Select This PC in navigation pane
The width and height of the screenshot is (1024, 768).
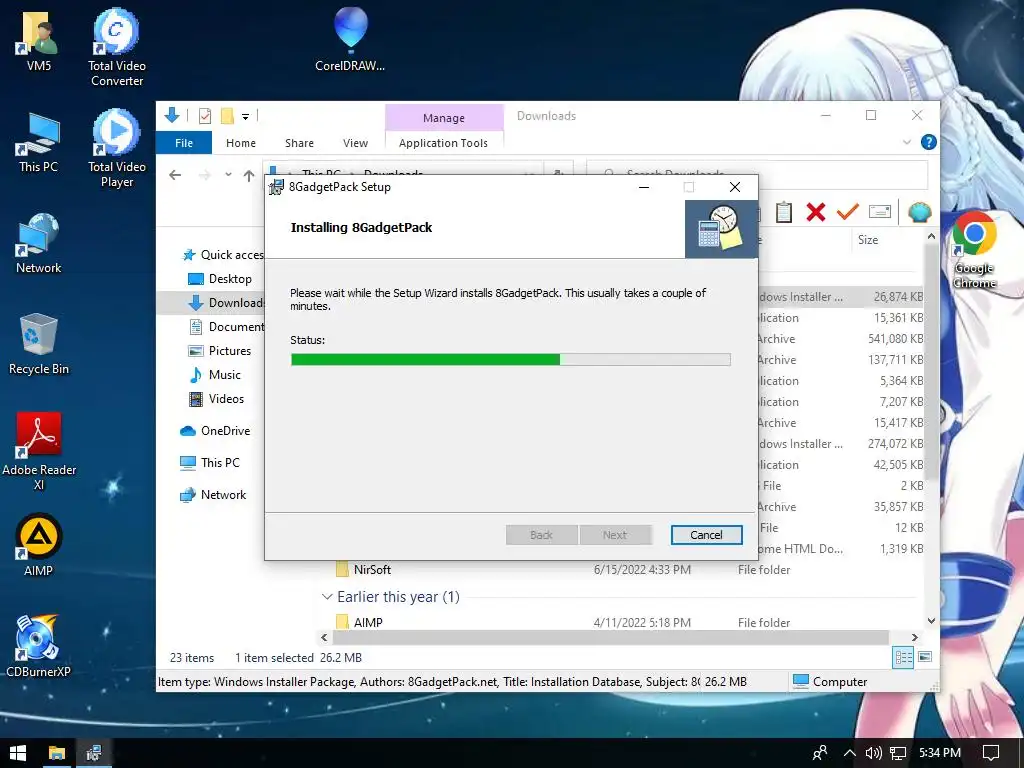[210, 462]
